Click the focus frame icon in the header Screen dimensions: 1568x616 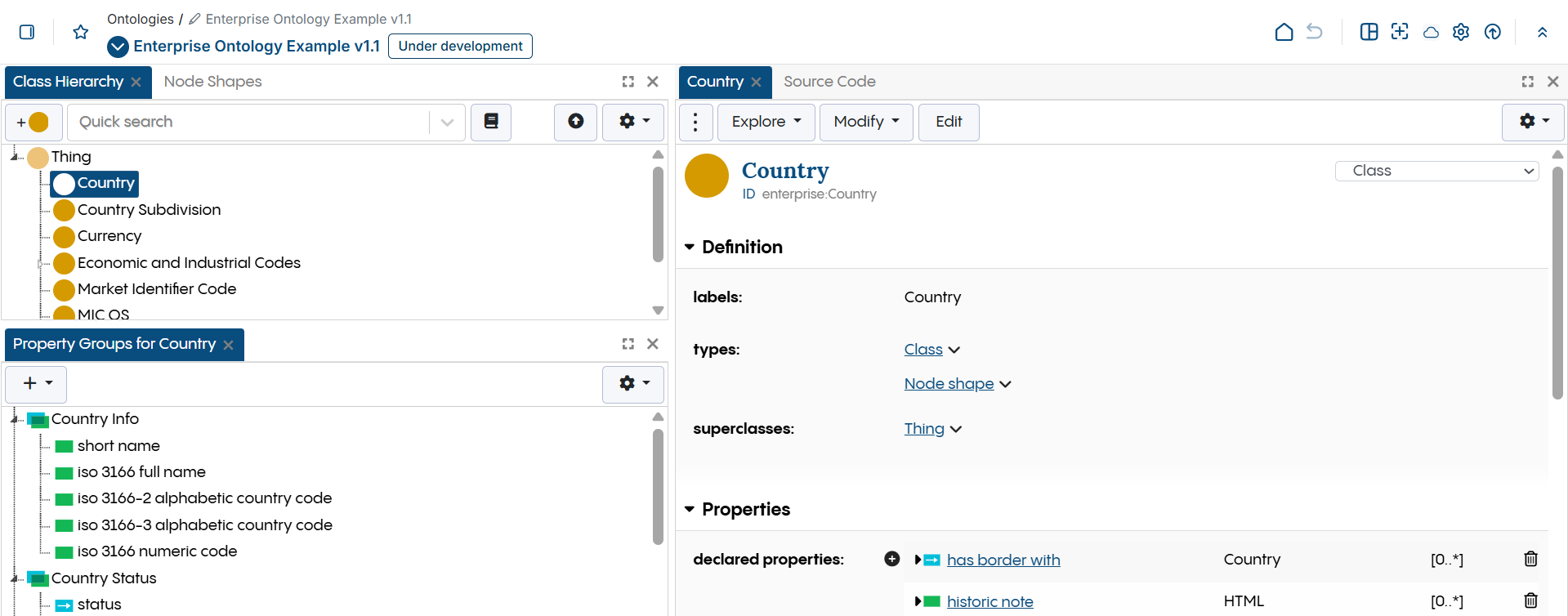click(x=1400, y=32)
